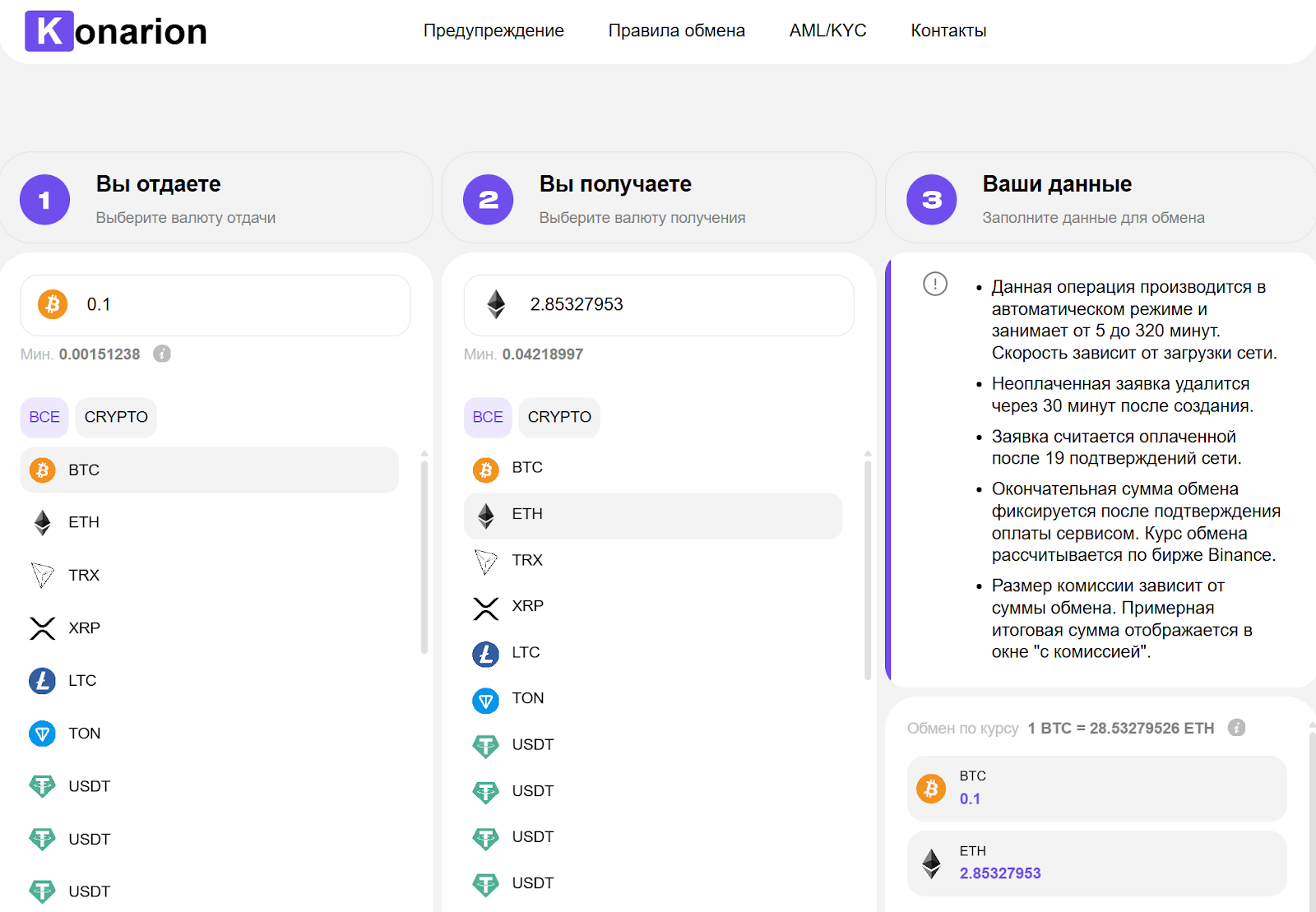1316x912 pixels.
Task: Select ETH icon in the give list
Action: click(42, 522)
